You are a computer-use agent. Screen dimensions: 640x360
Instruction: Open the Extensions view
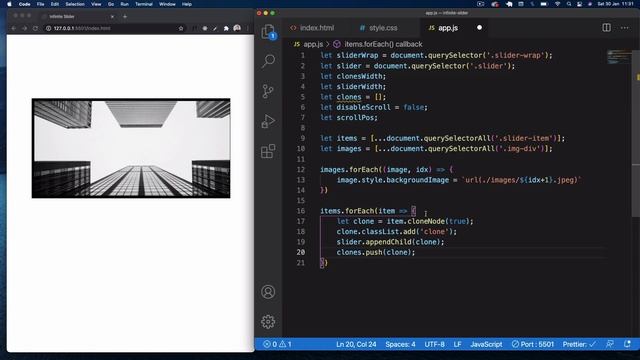tap(268, 151)
